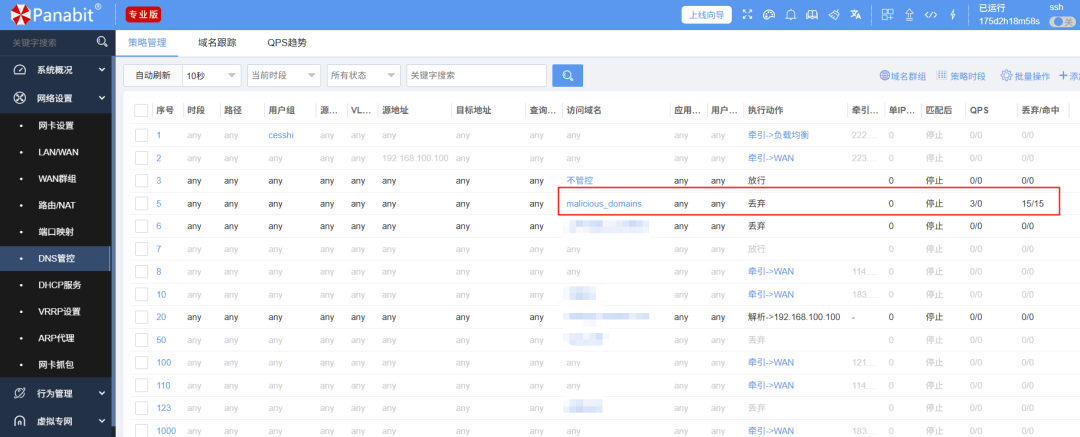Check the box for rule 100
Screen dimensions: 1080x437
click(x=141, y=363)
